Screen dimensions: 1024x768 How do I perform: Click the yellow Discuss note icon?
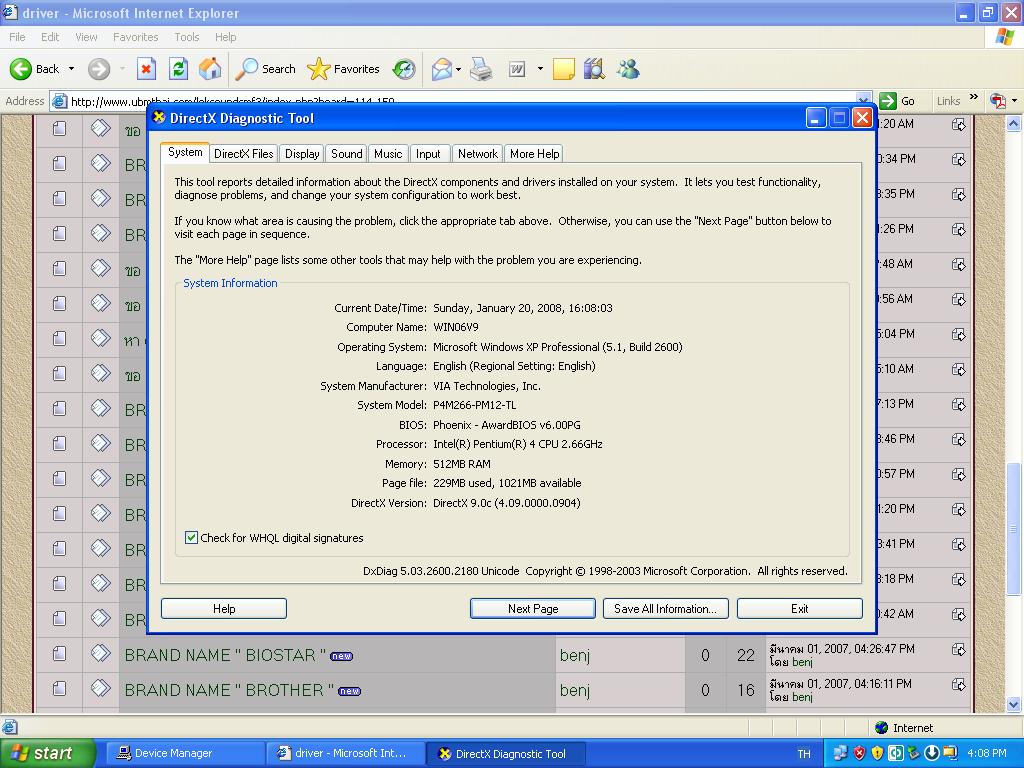tap(564, 69)
